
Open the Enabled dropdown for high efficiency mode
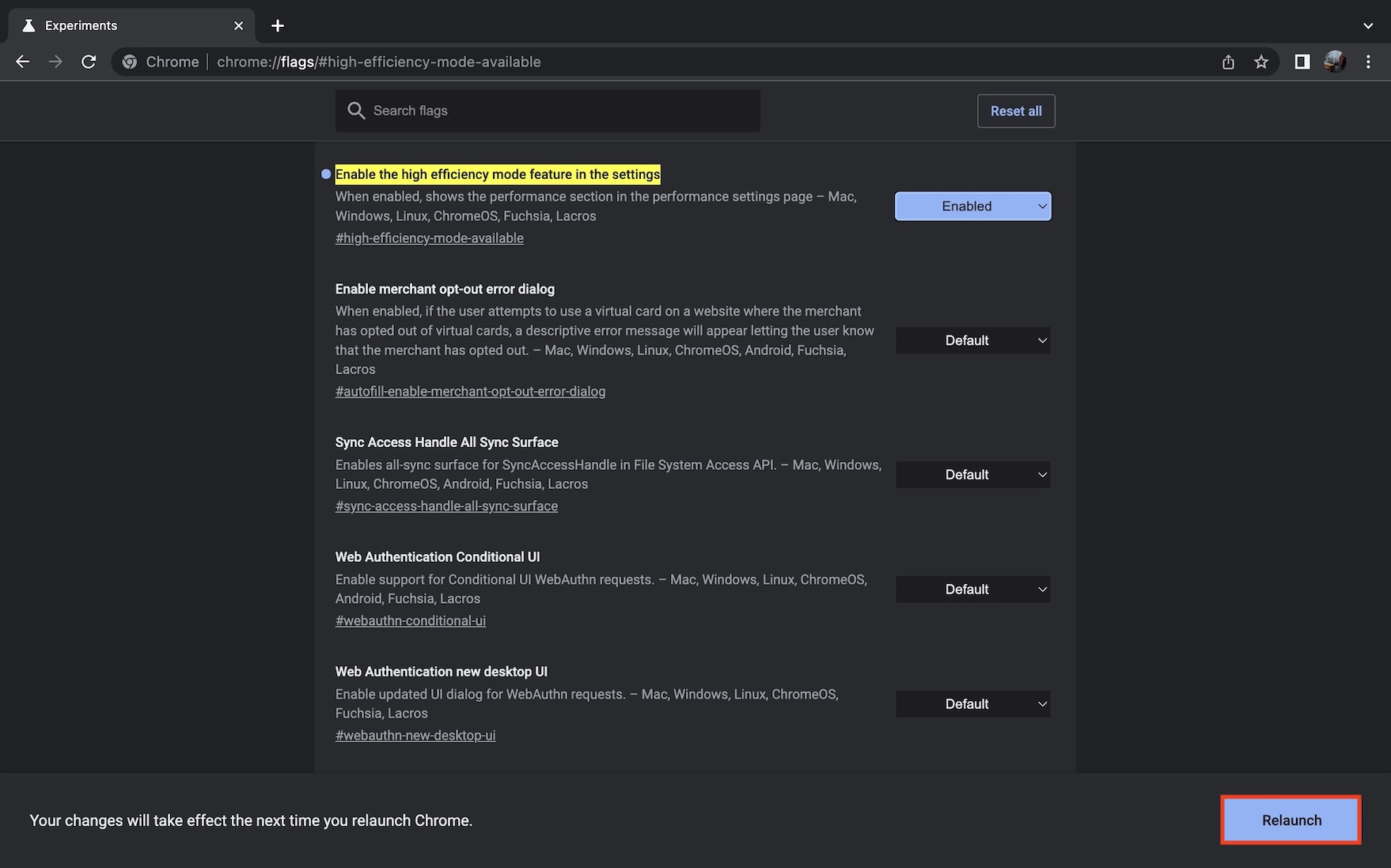(972, 206)
